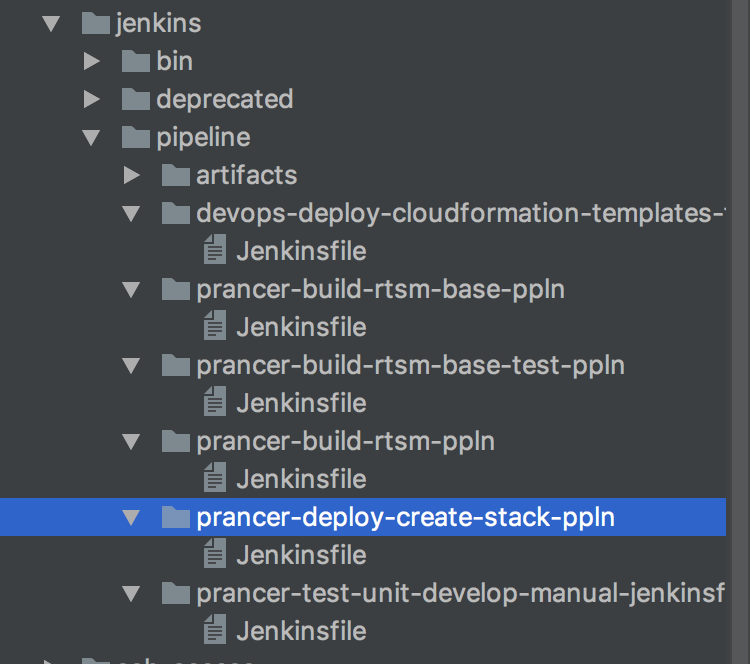Collapse the prancer-build-rtsm-base-ppln arrow
This screenshot has width=750, height=664.
pyautogui.click(x=131, y=289)
